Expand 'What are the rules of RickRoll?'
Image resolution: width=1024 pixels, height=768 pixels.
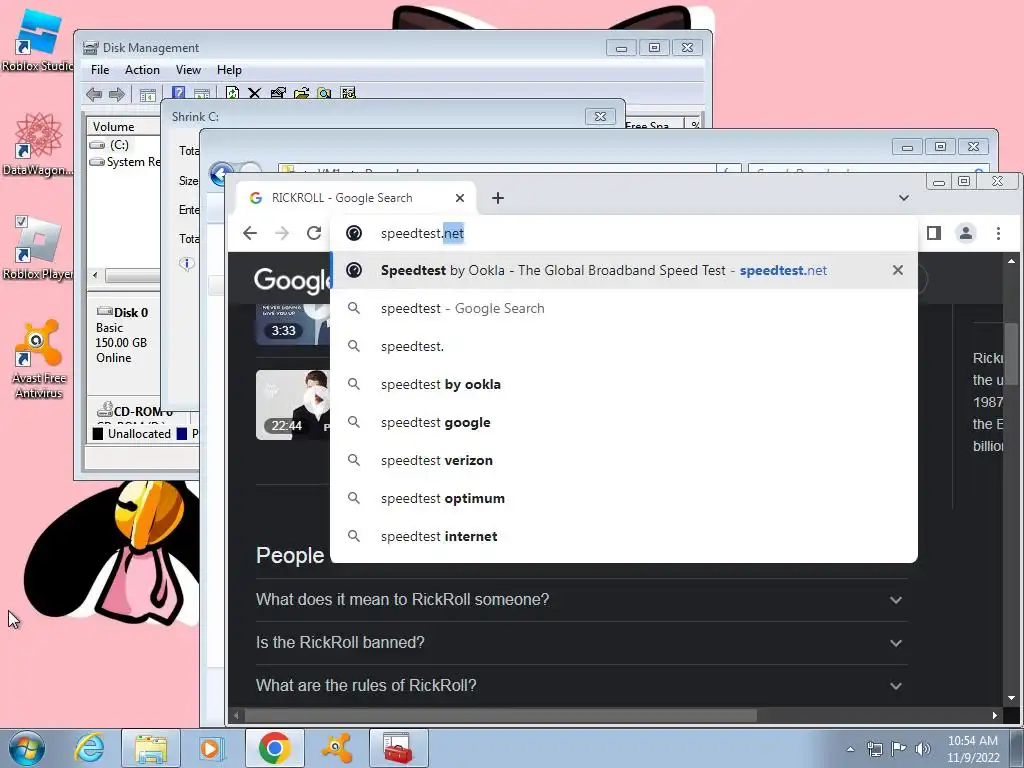click(581, 686)
